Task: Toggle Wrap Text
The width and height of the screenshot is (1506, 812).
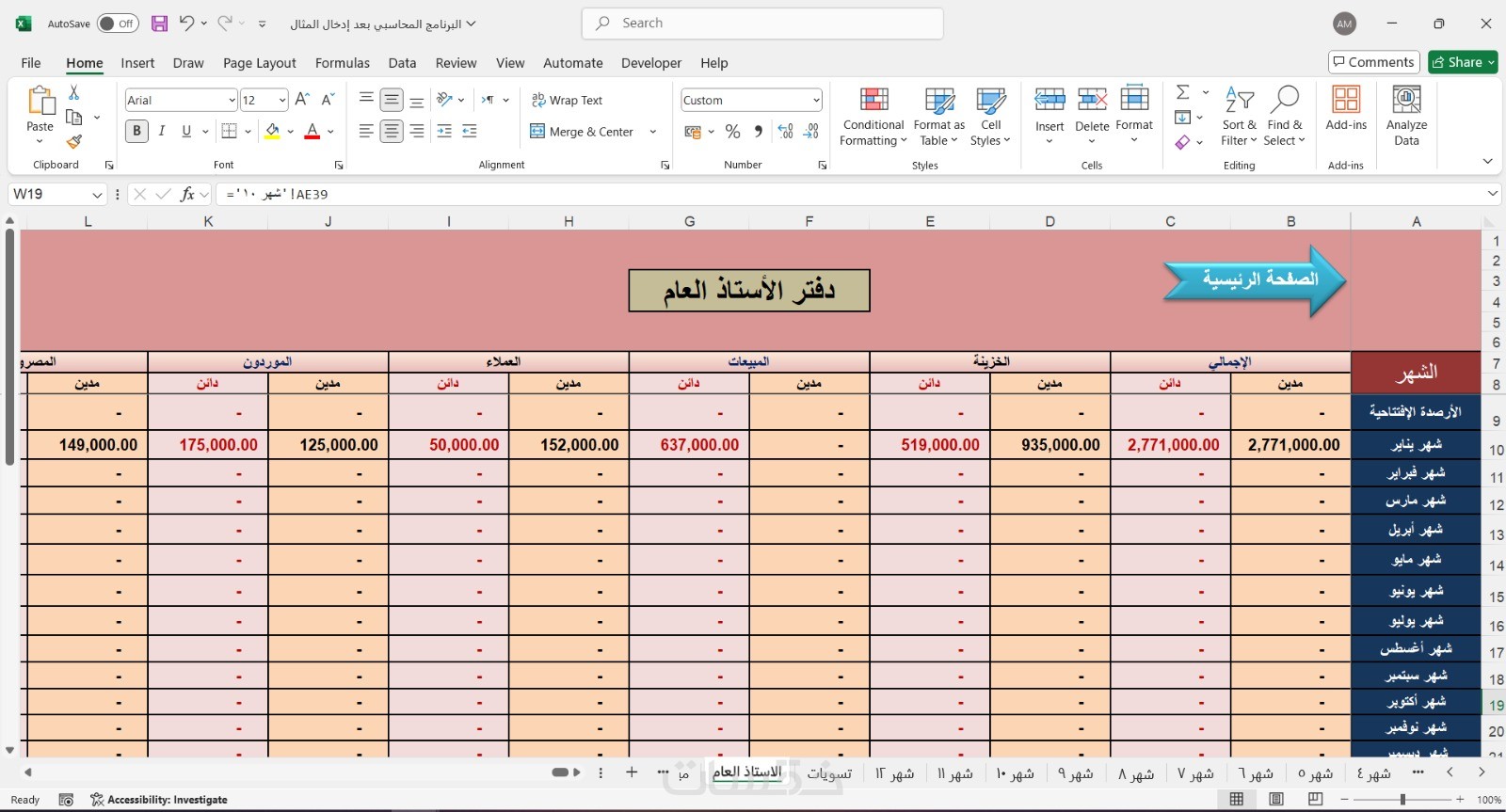Action: click(x=567, y=100)
